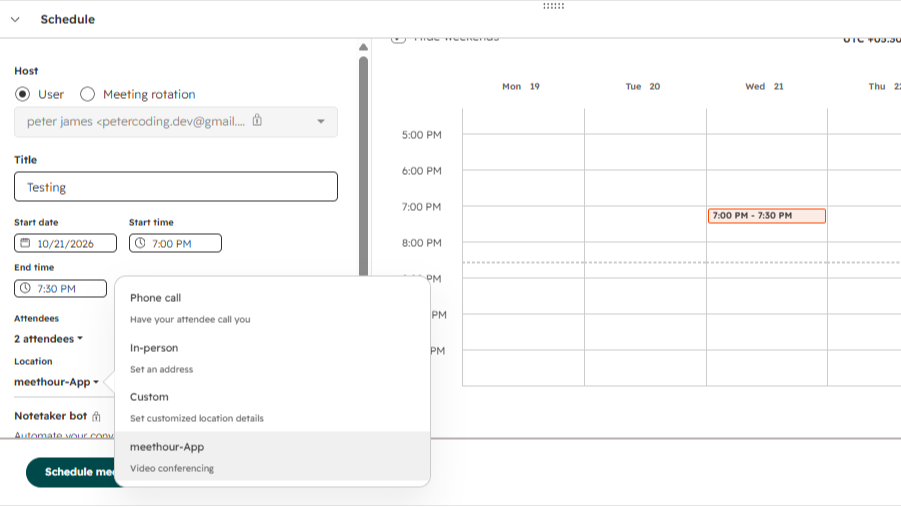Screen dimensions: 901x507
Task: Open the 7:00 PM - 7:30 PM event
Action: tap(767, 216)
